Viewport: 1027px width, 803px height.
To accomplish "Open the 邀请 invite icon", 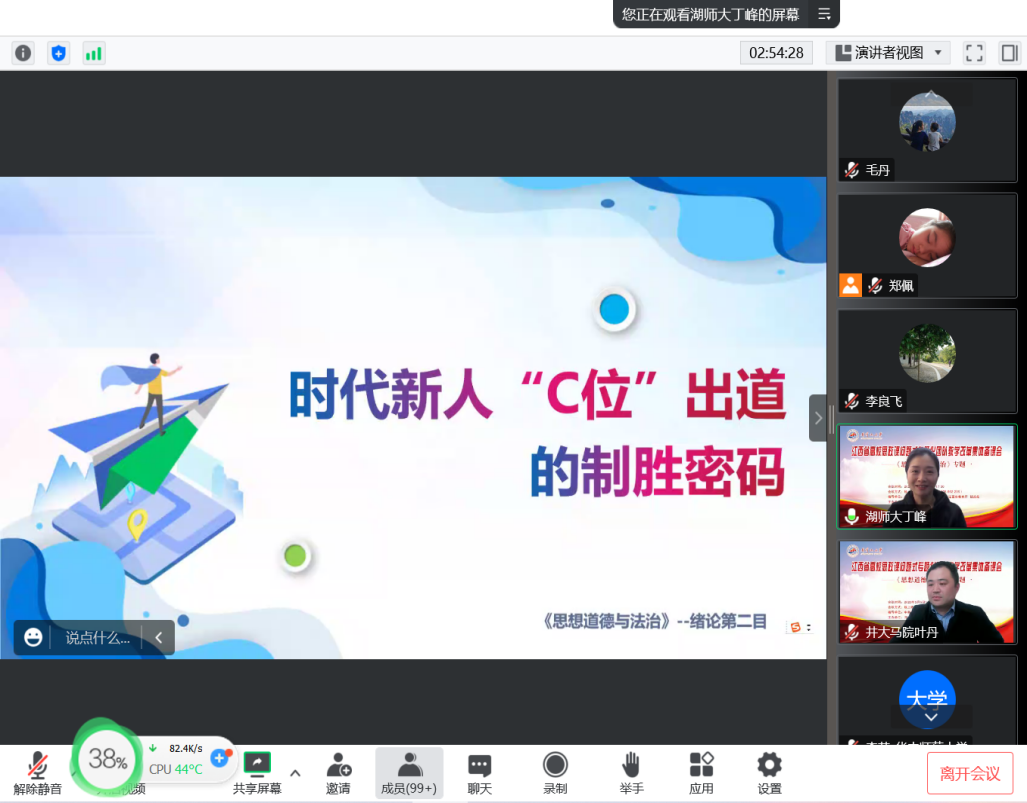I will coord(338,772).
